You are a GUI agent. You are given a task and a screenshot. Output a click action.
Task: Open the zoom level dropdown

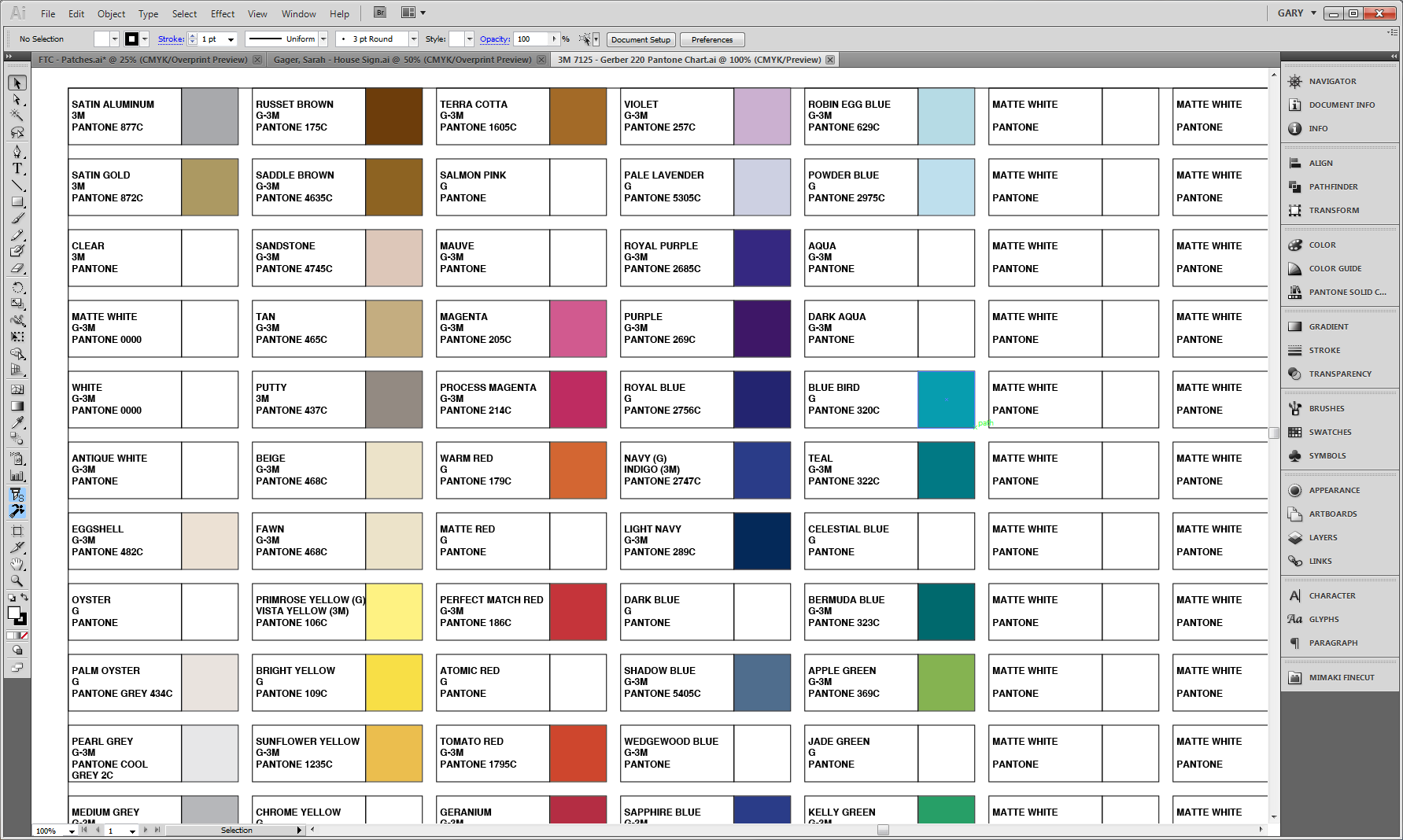[72, 831]
